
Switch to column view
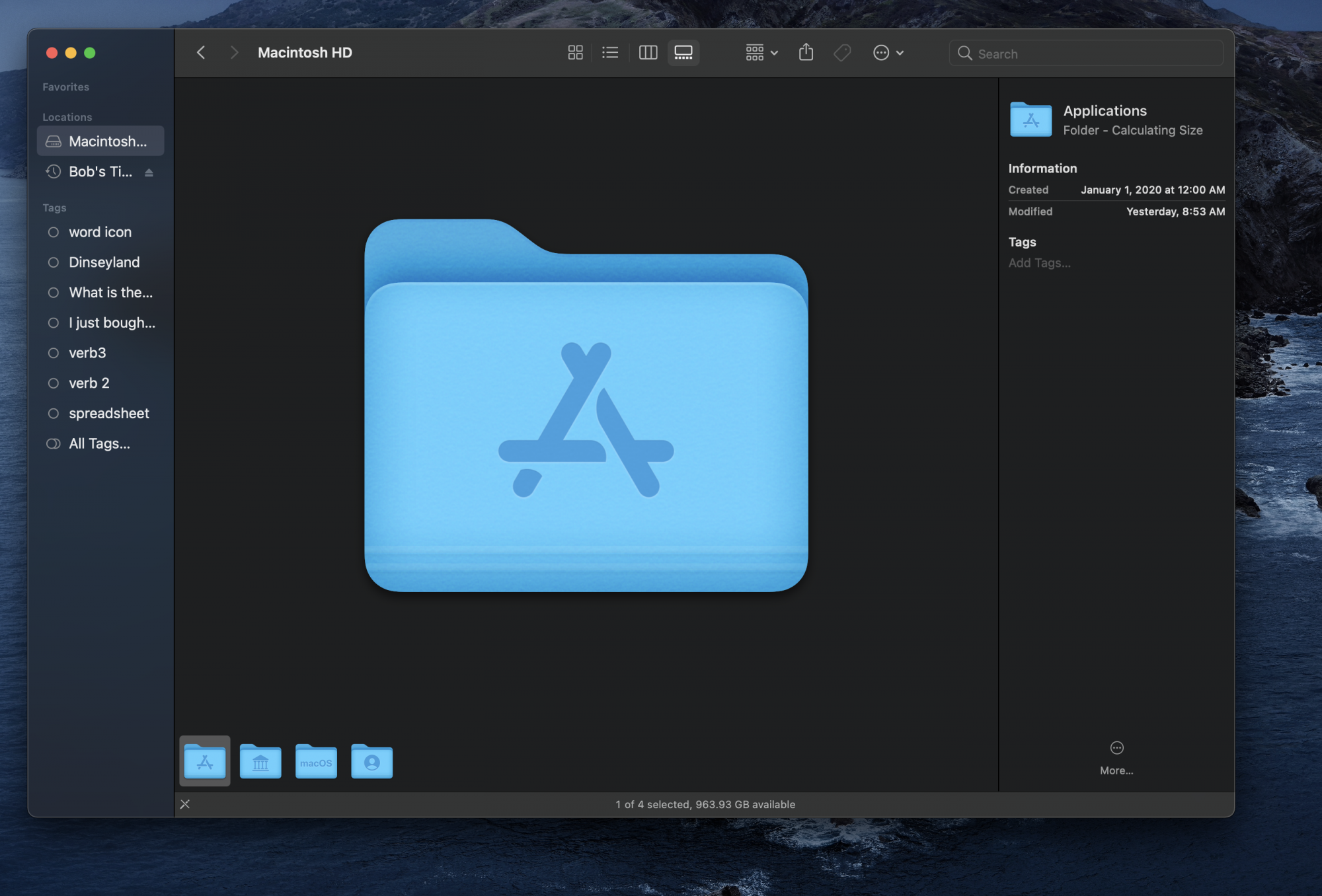click(648, 52)
